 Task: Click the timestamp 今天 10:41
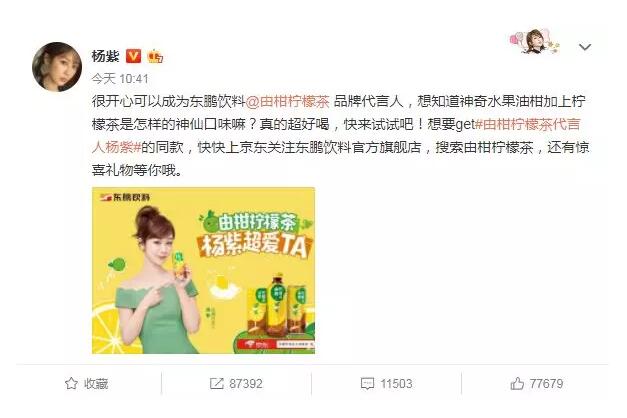120,79
